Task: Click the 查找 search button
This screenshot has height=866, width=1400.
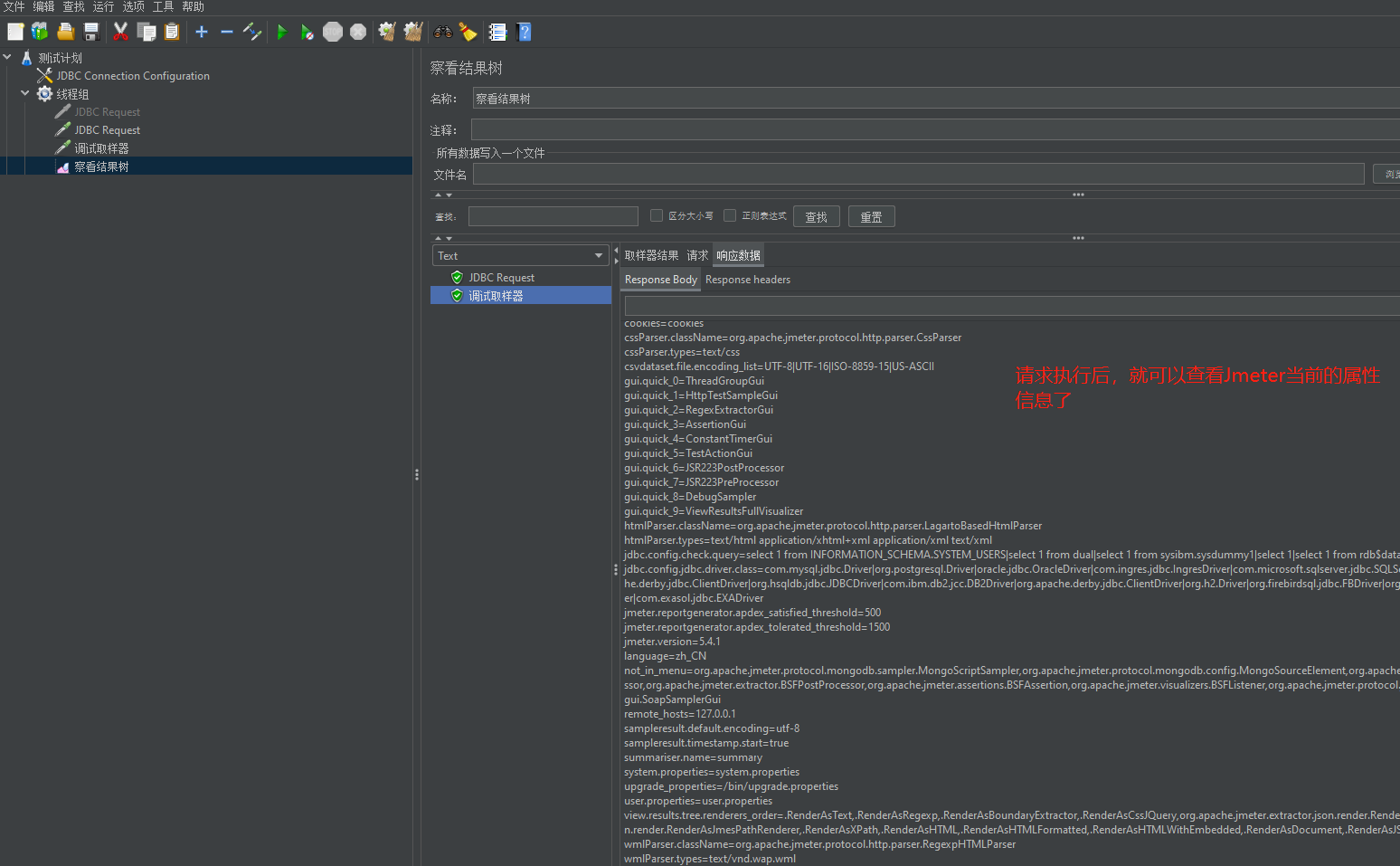Action: (x=817, y=216)
